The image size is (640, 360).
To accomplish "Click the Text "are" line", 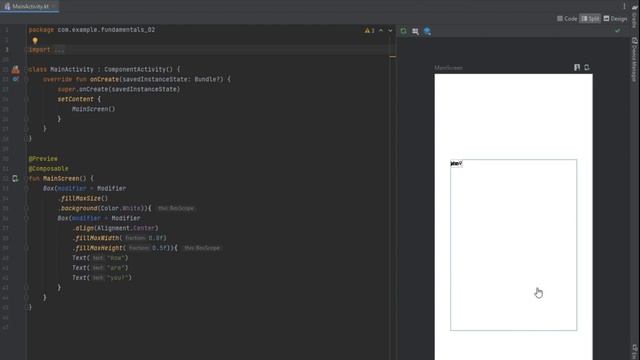I will [100, 268].
